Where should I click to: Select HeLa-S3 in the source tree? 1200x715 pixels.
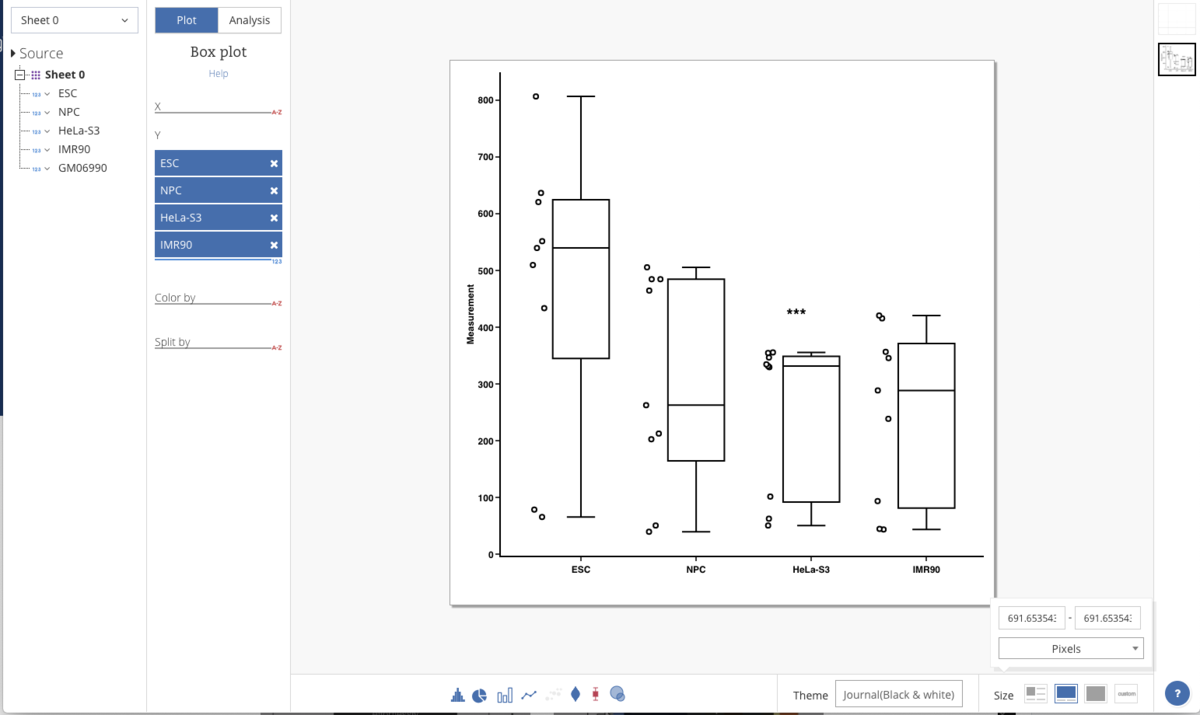[79, 131]
